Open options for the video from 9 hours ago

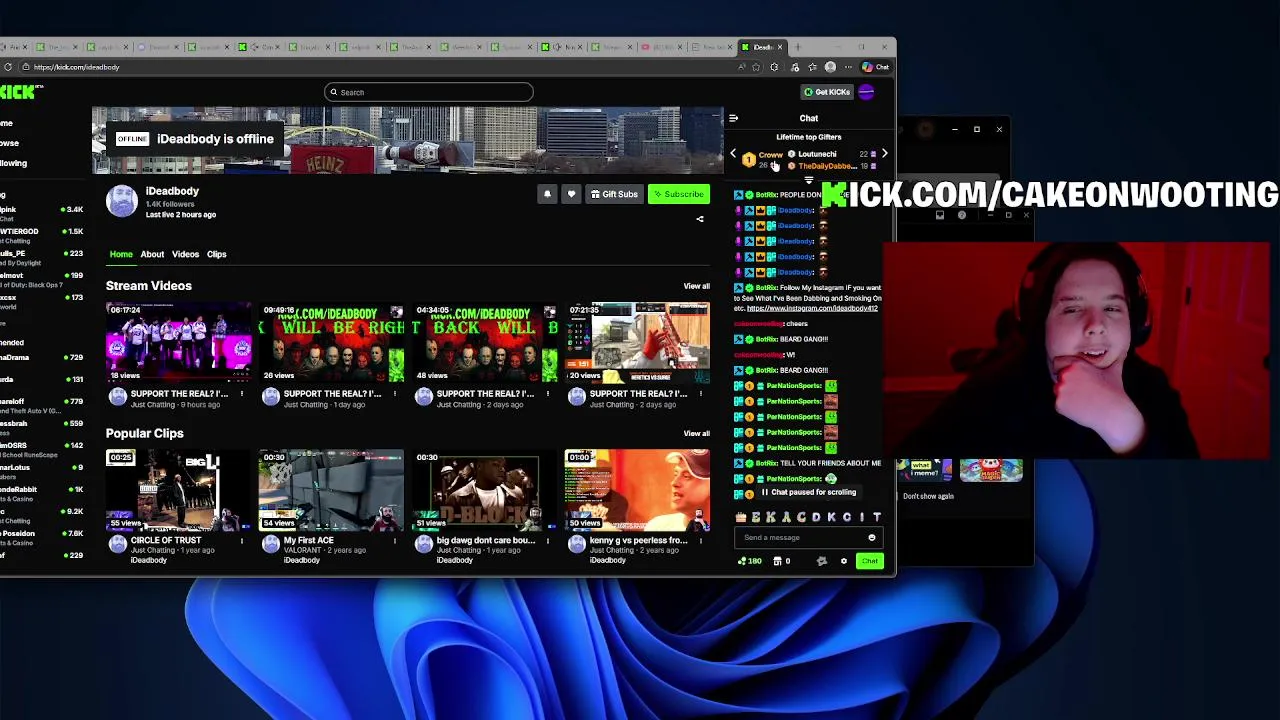click(241, 394)
